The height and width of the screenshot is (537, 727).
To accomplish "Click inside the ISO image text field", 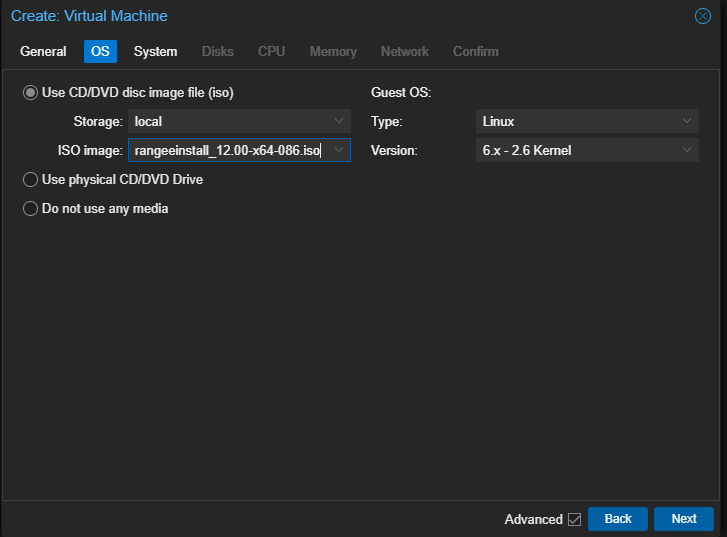I will [x=228, y=150].
